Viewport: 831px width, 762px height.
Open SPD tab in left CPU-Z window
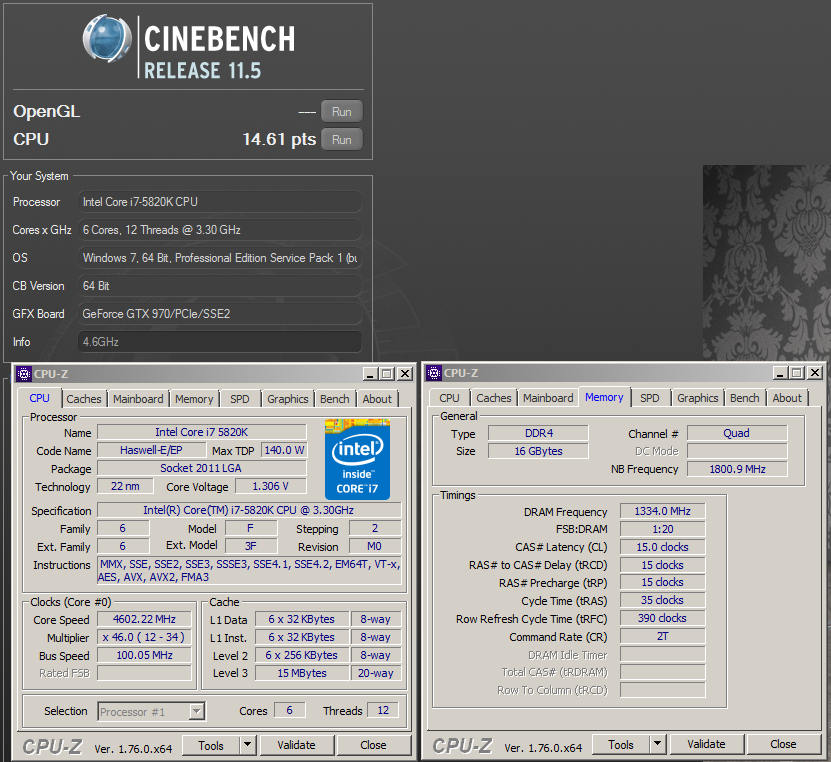(240, 399)
